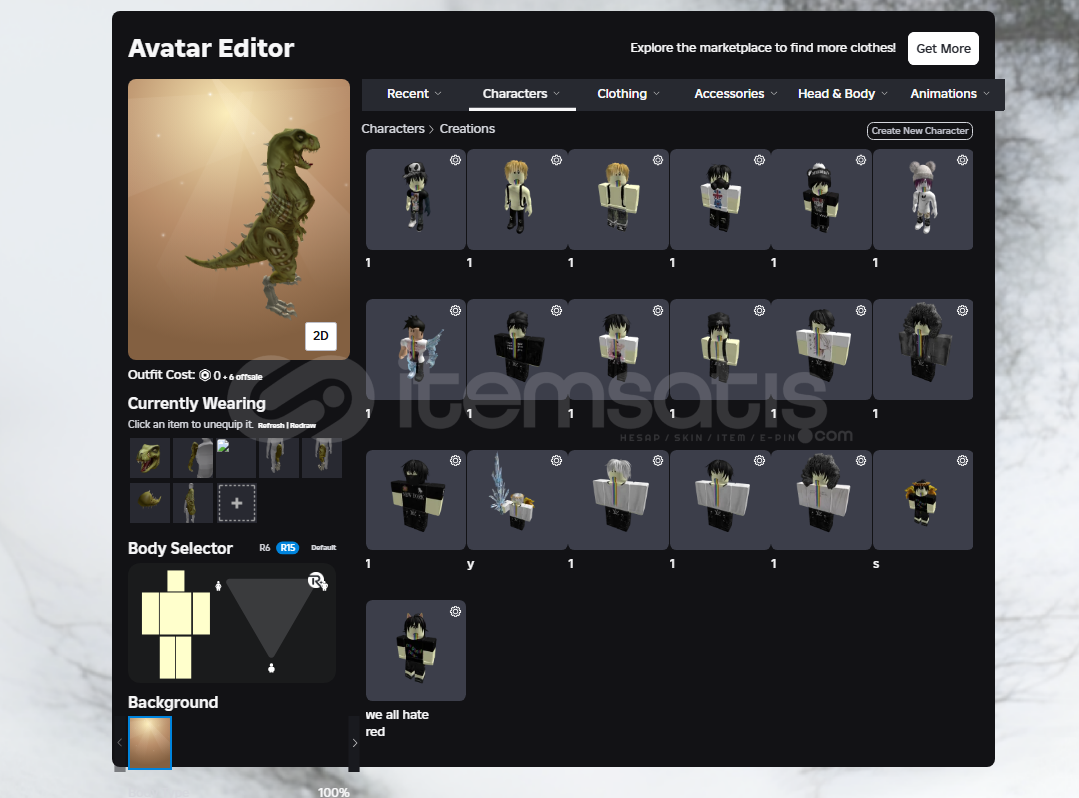
Task: Unequip the dinosaur tail item in Currently Wearing
Action: (x=150, y=503)
